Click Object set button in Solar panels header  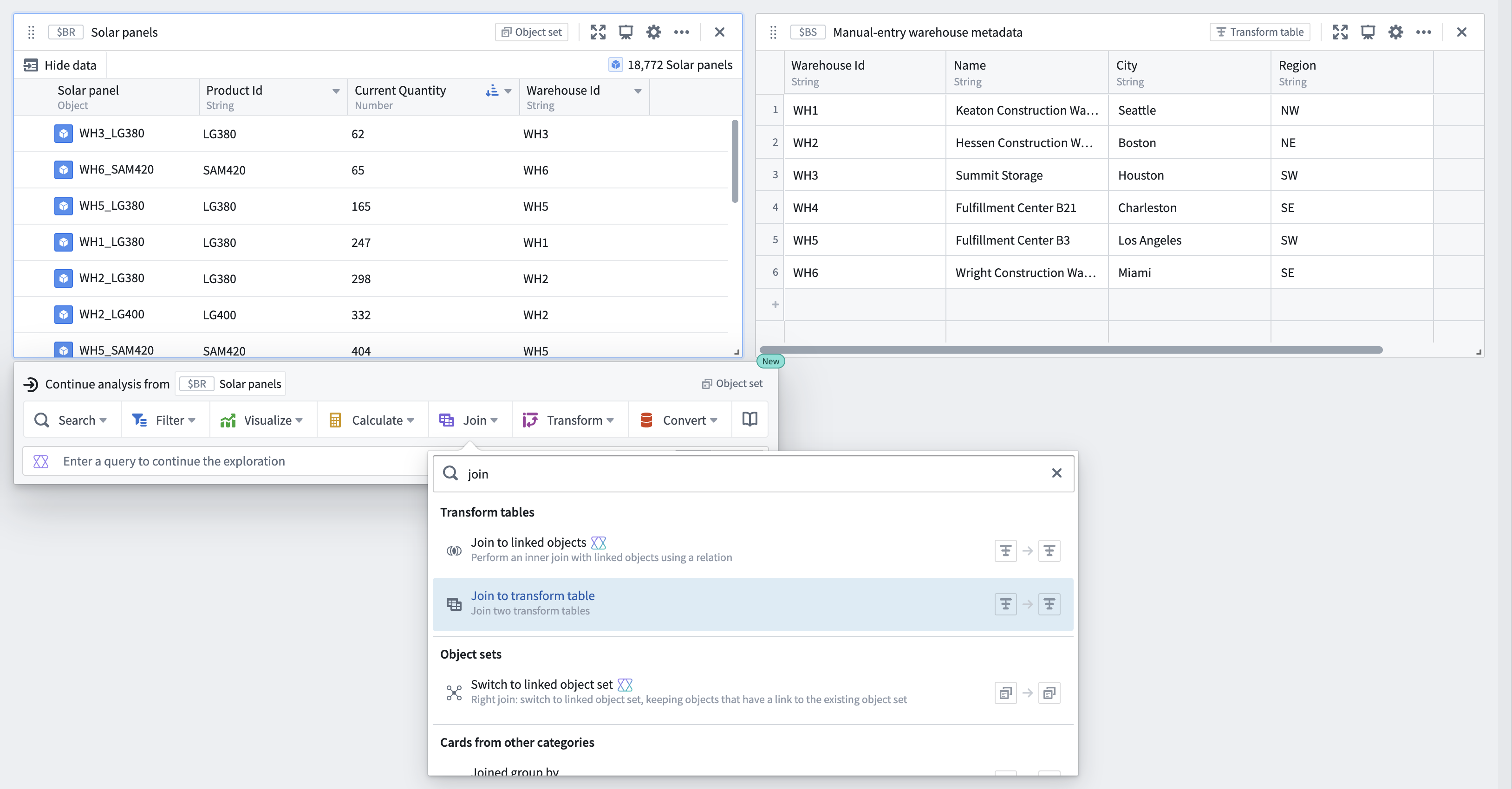532,32
